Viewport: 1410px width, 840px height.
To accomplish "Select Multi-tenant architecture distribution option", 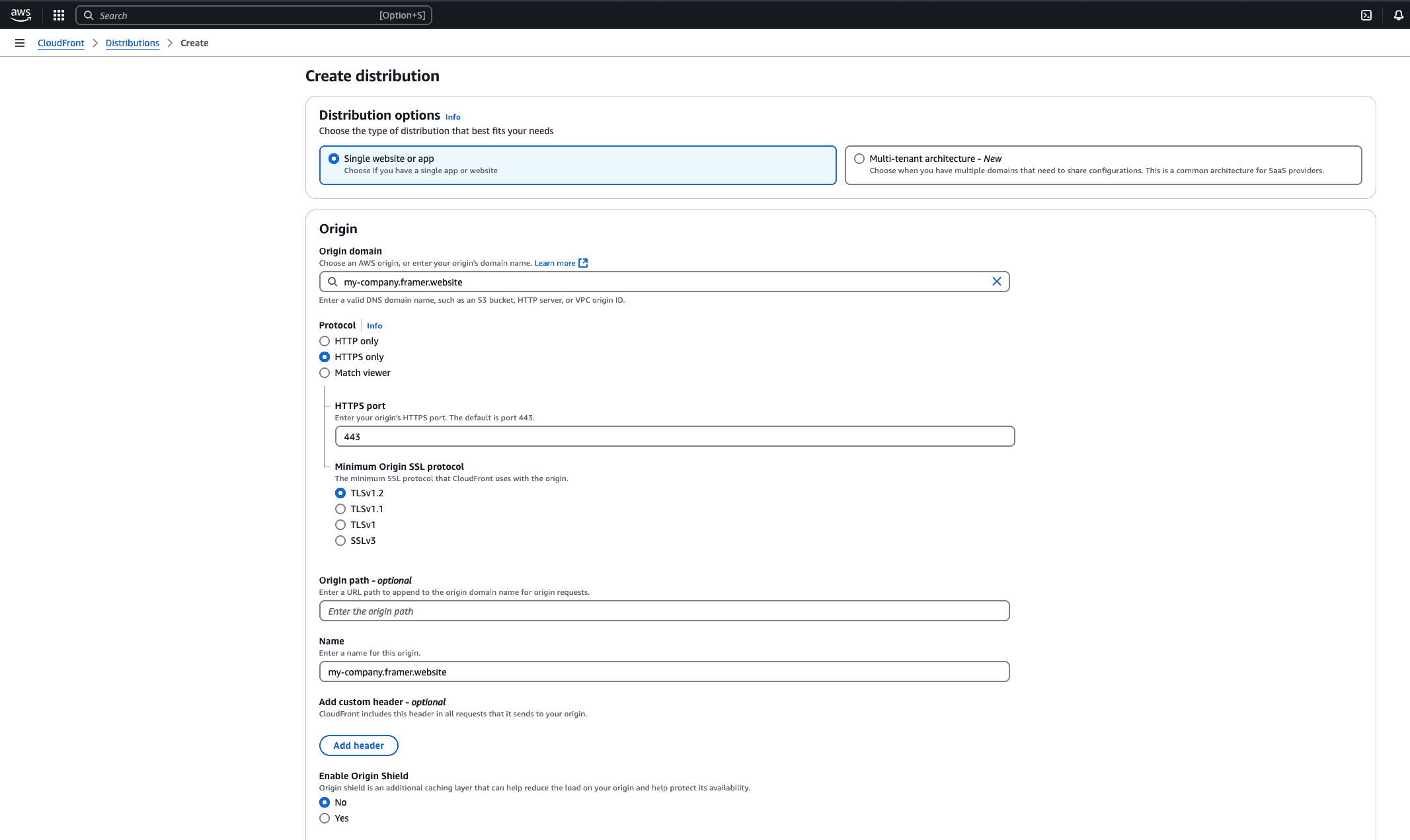I will pos(859,159).
